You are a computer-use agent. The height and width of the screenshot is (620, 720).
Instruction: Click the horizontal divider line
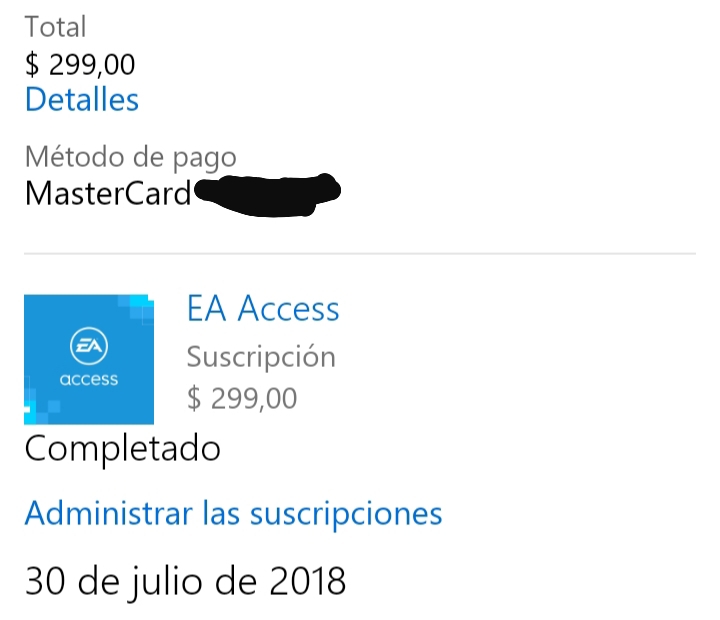[x=360, y=253]
